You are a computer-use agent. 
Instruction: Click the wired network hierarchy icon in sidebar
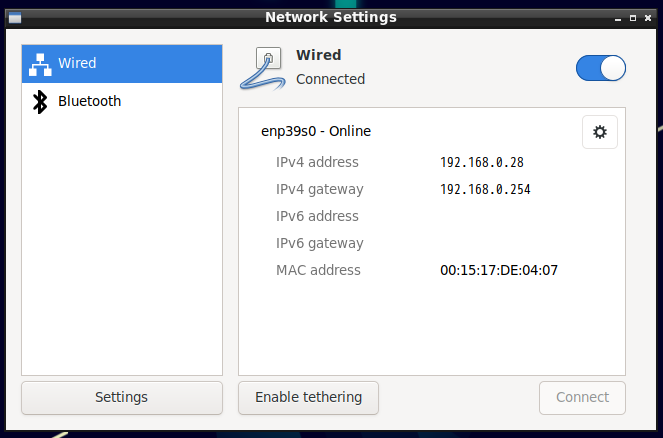40,65
